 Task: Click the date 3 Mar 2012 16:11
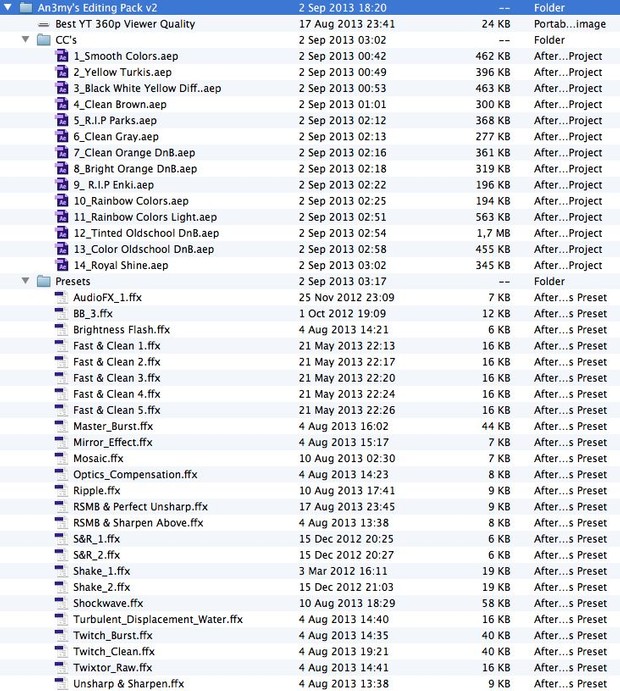coord(343,571)
